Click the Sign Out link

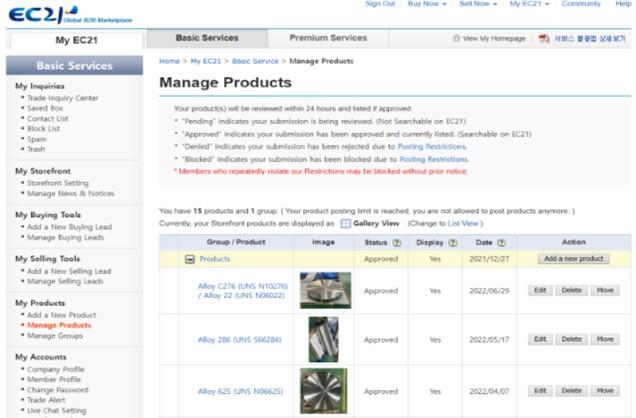tap(380, 4)
